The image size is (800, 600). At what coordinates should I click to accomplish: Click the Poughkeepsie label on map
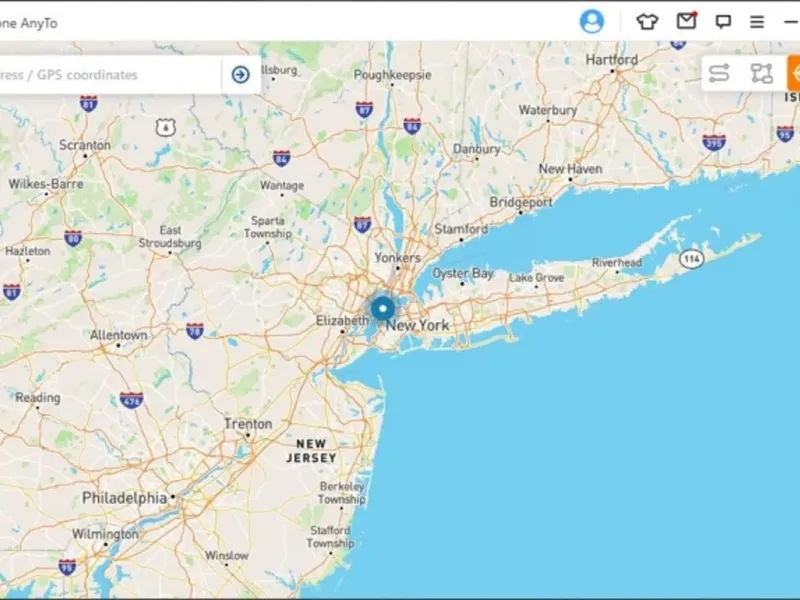[x=392, y=75]
